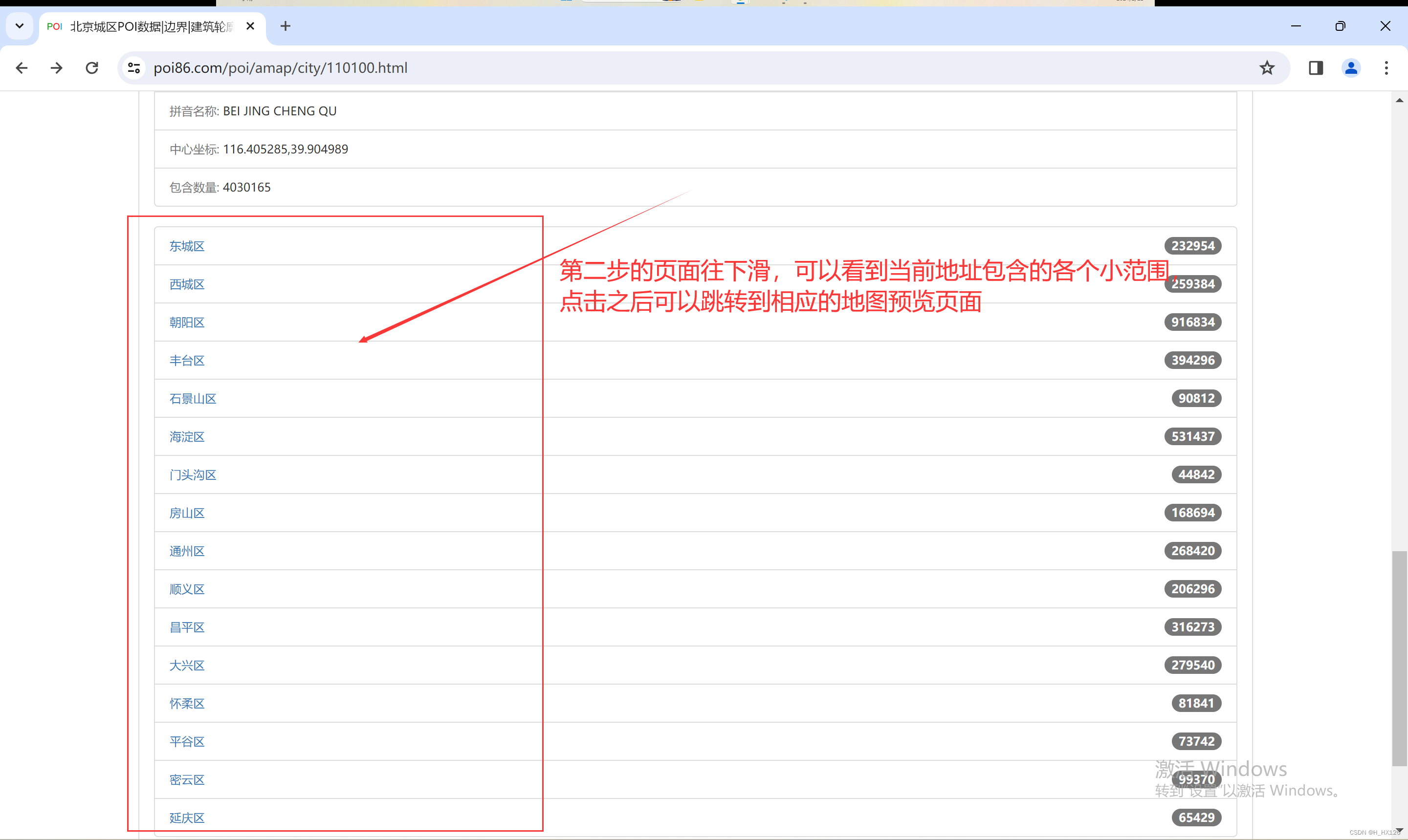Bookmark this page with star icon
This screenshot has width=1408, height=840.
(1266, 68)
